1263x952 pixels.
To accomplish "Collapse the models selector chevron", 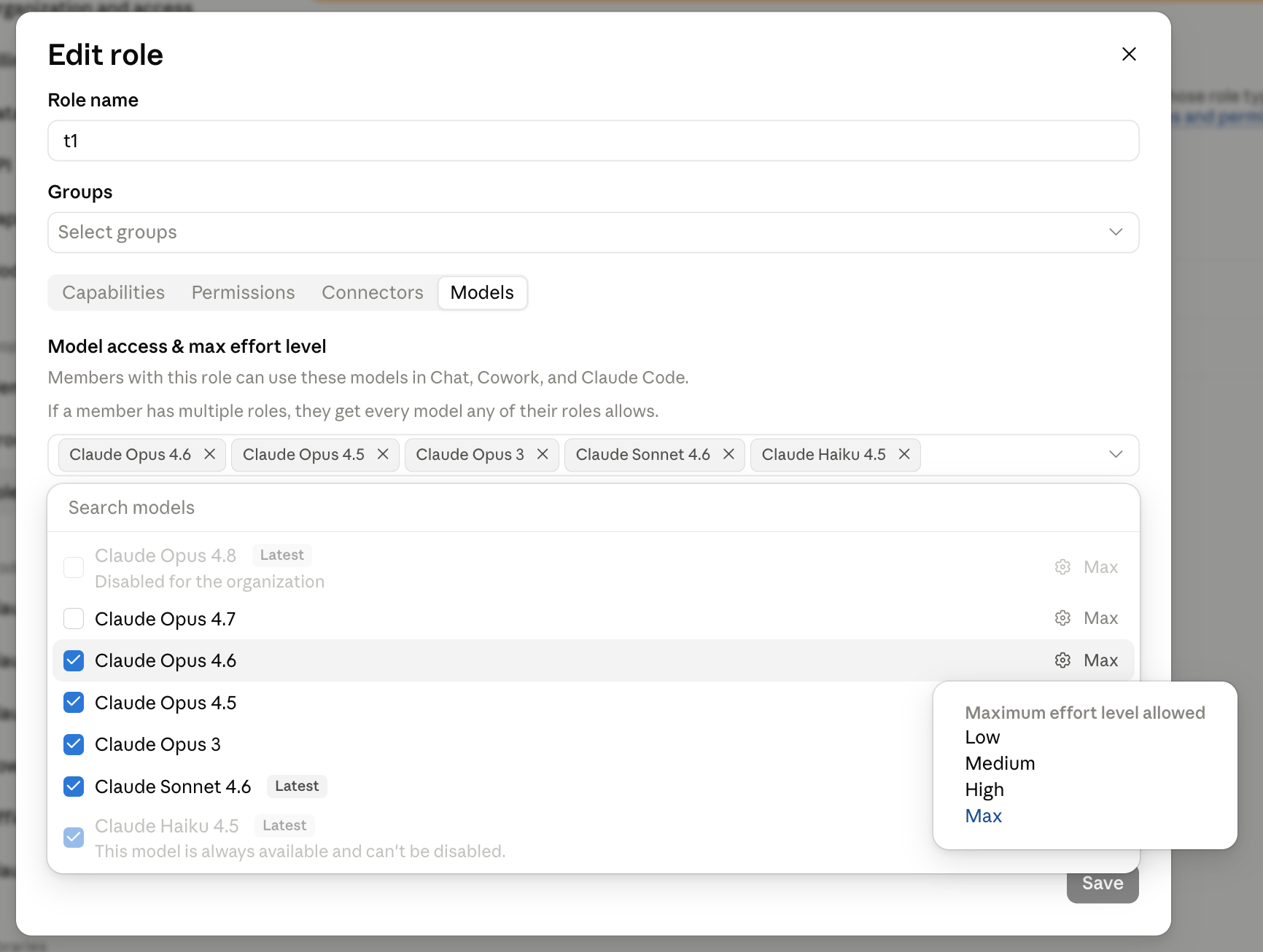I will tap(1116, 454).
